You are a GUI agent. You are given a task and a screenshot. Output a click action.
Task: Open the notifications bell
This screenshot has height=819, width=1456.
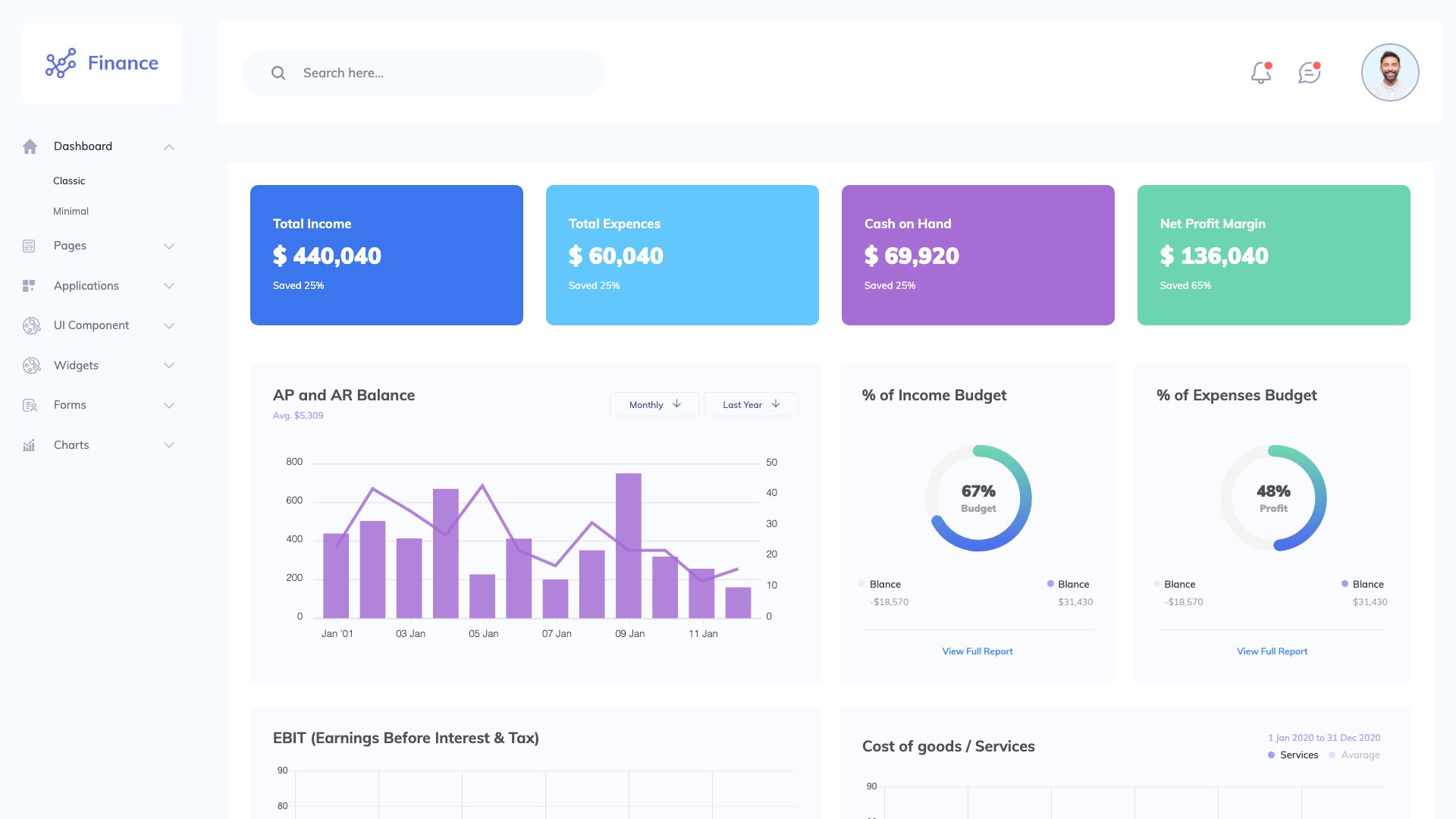pos(1260,73)
